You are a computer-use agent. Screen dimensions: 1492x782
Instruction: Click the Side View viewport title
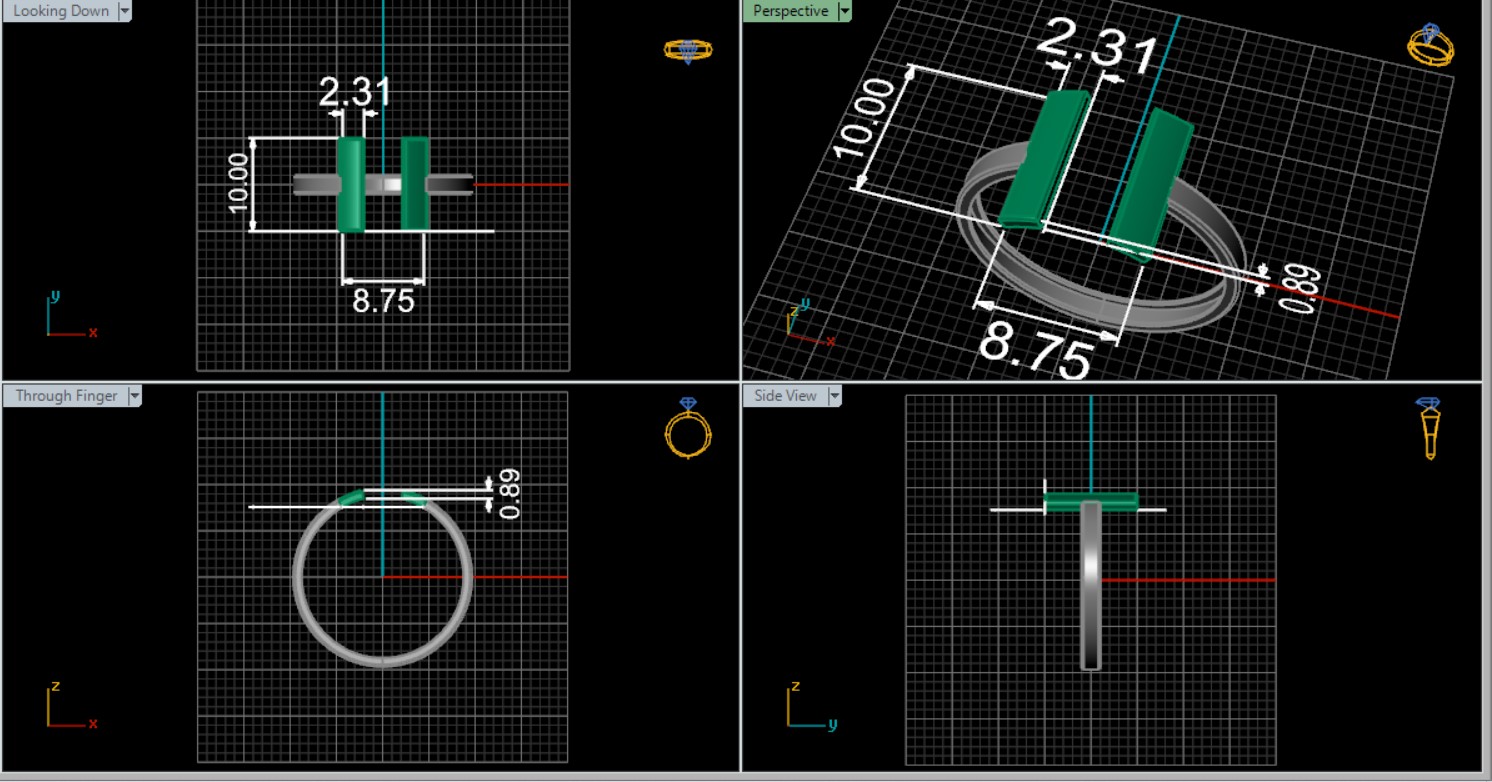pyautogui.click(x=785, y=396)
